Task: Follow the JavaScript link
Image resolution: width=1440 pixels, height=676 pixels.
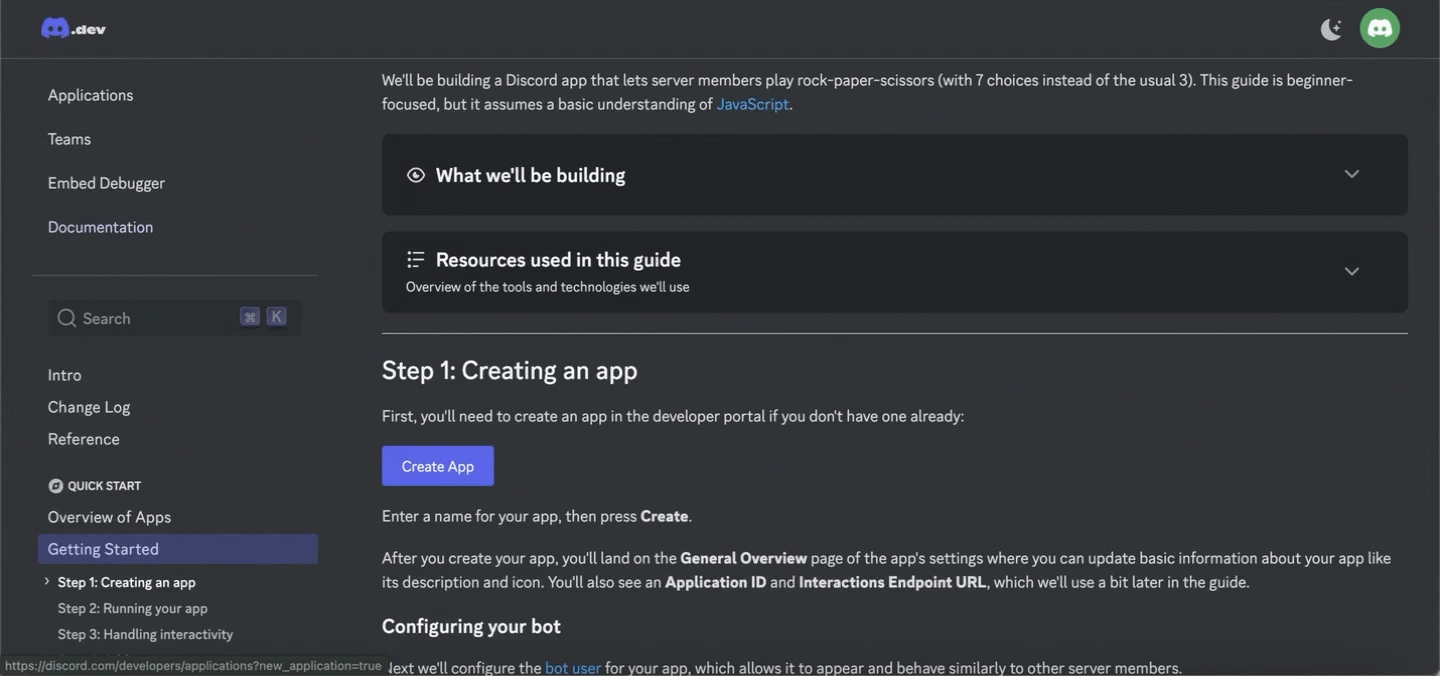Action: (753, 104)
